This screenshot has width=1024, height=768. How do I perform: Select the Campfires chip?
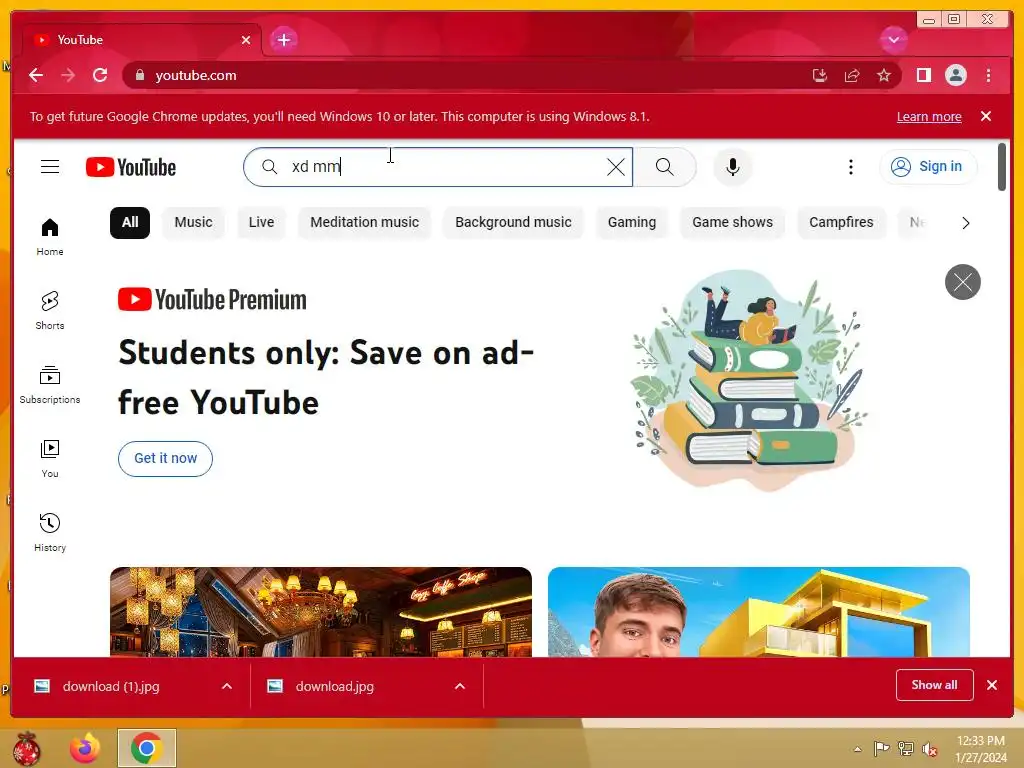click(841, 222)
